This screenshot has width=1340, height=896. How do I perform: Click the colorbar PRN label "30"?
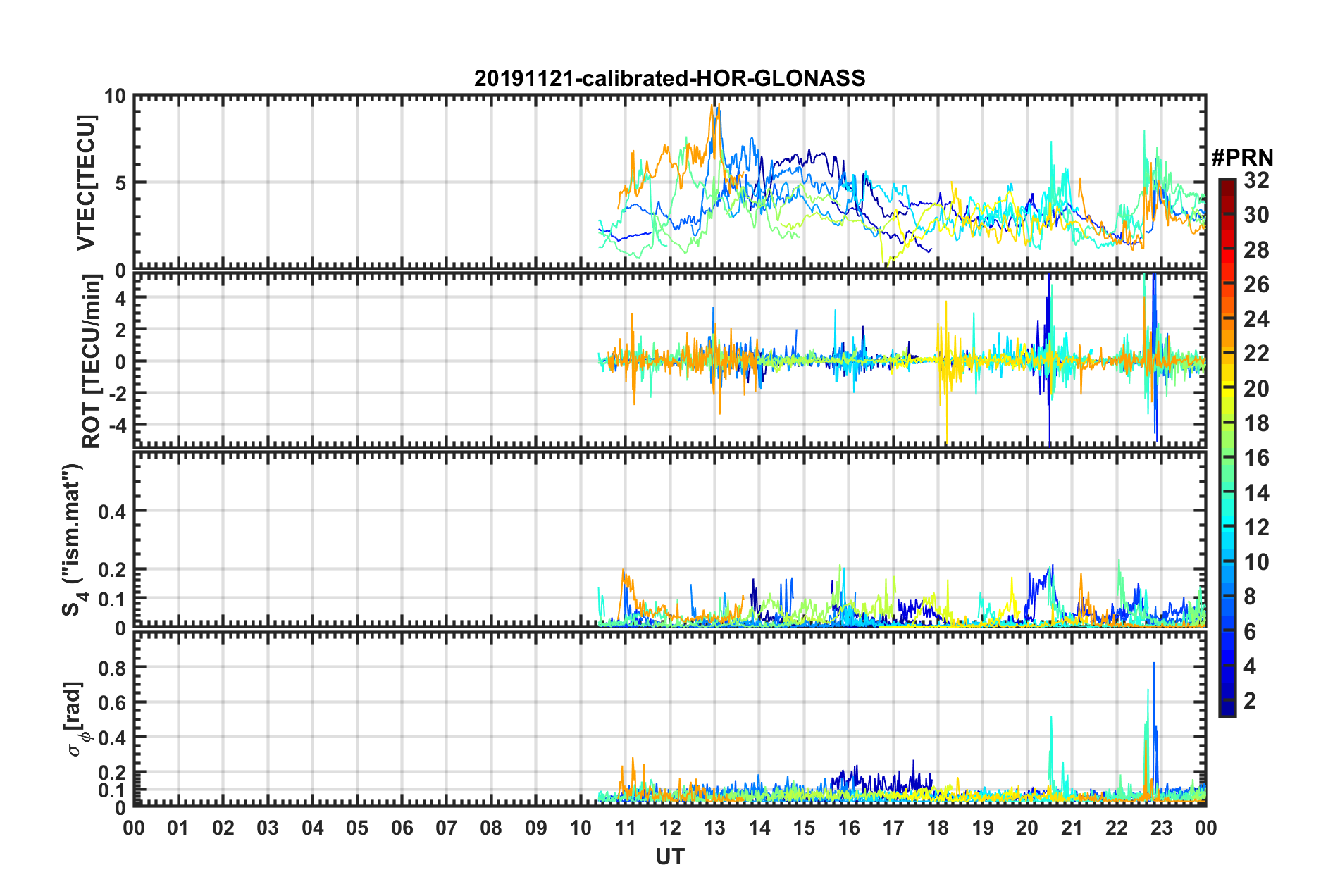[1256, 215]
